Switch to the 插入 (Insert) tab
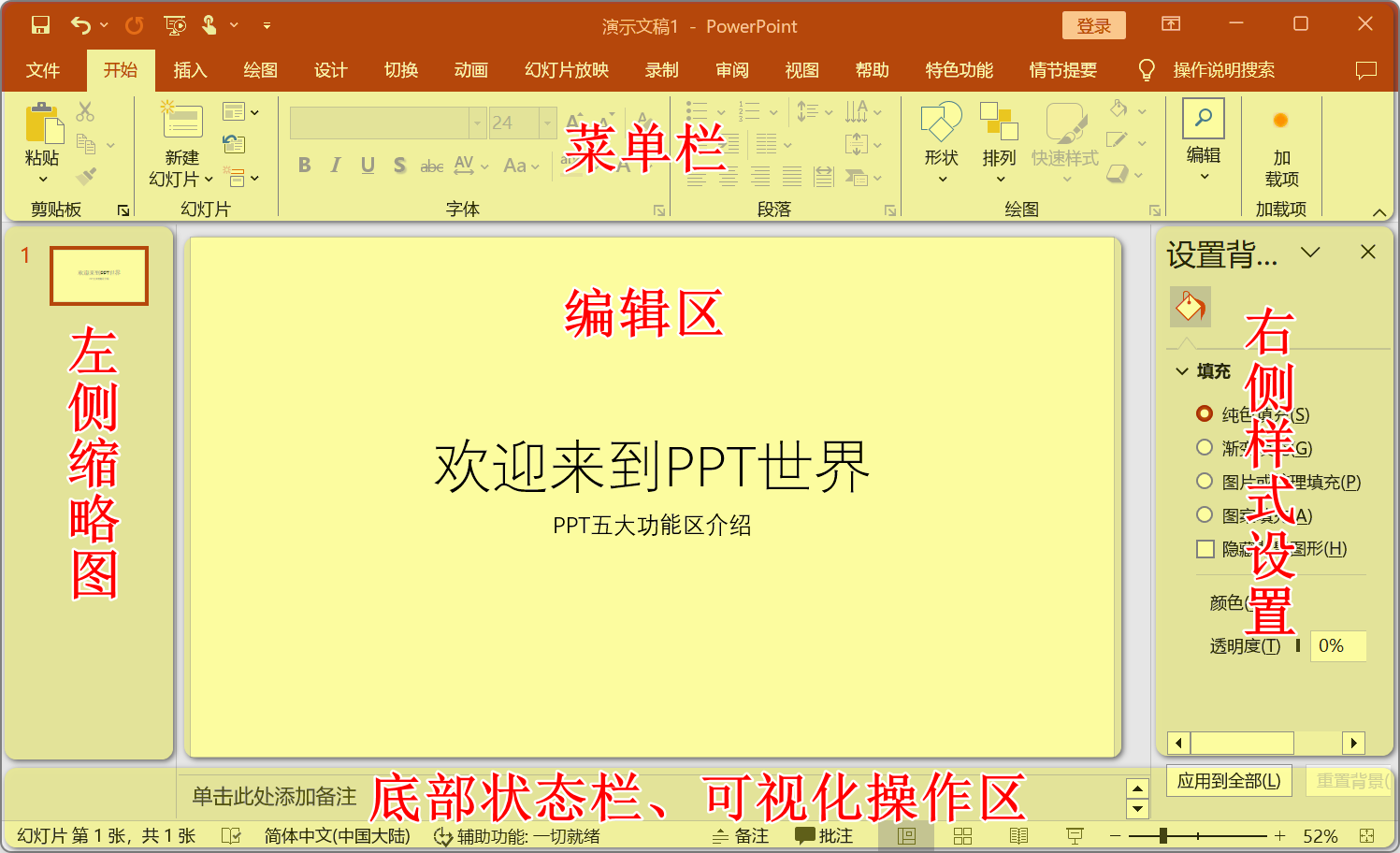Screen dimensions: 1400x853 coord(190,70)
